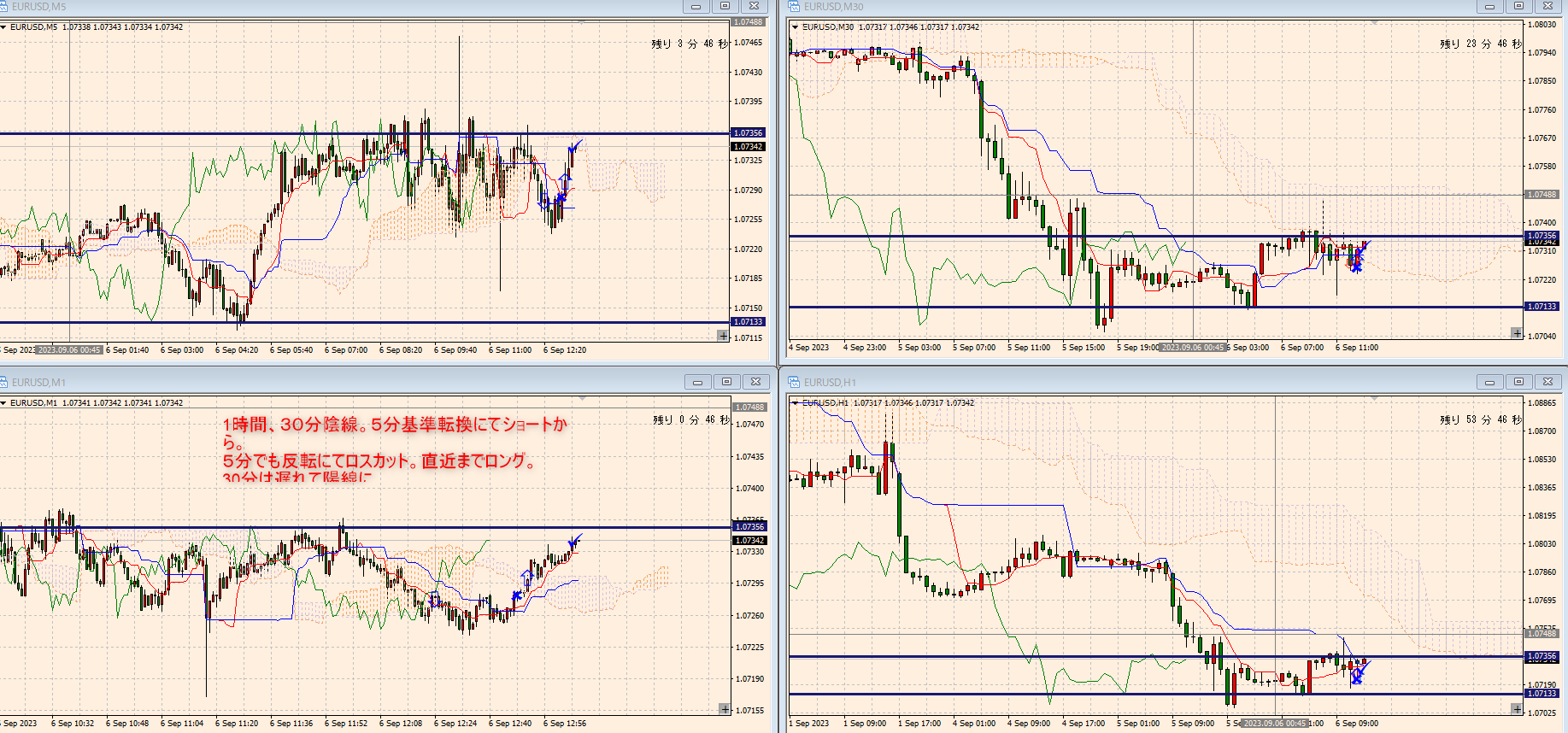The height and width of the screenshot is (733, 1568).
Task: Close the EURUSD,H1 chart window
Action: (x=1548, y=382)
